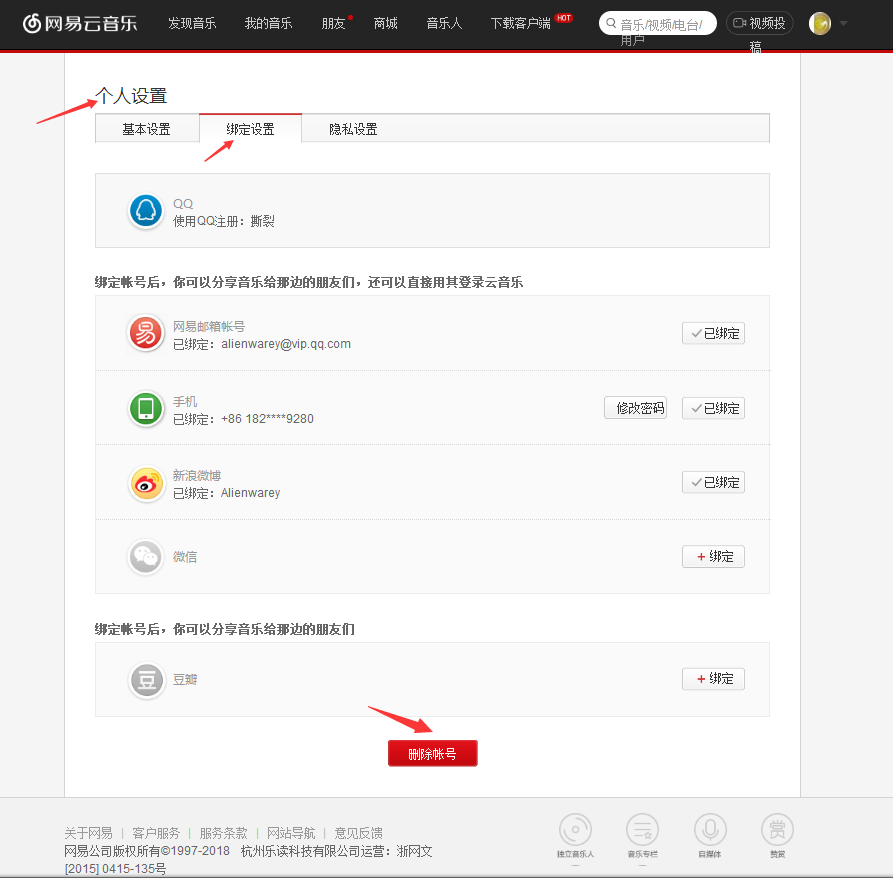Image resolution: width=893 pixels, height=878 pixels.
Task: Click 修改密码 next to the phone number
Action: [x=635, y=407]
